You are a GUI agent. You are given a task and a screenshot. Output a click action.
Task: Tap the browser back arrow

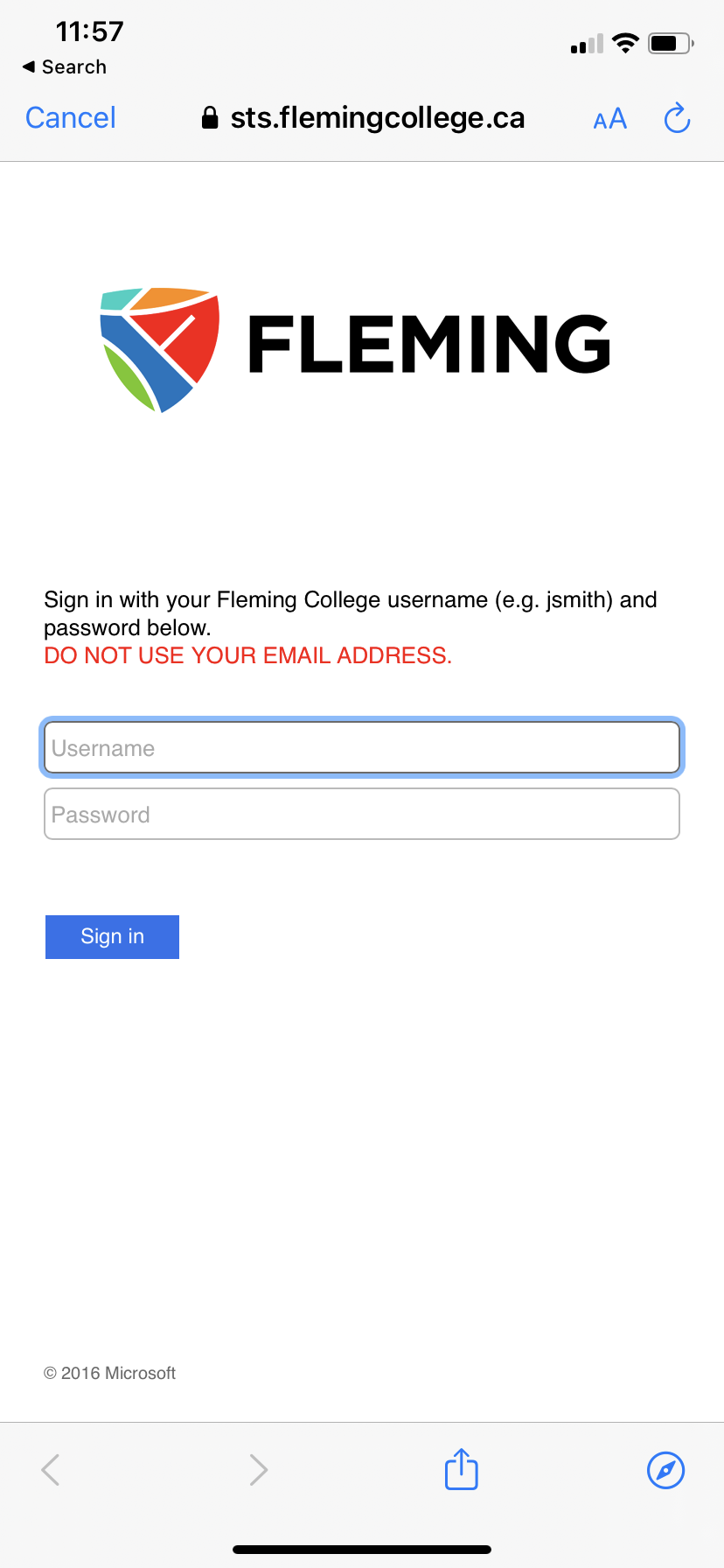pos(51,1469)
